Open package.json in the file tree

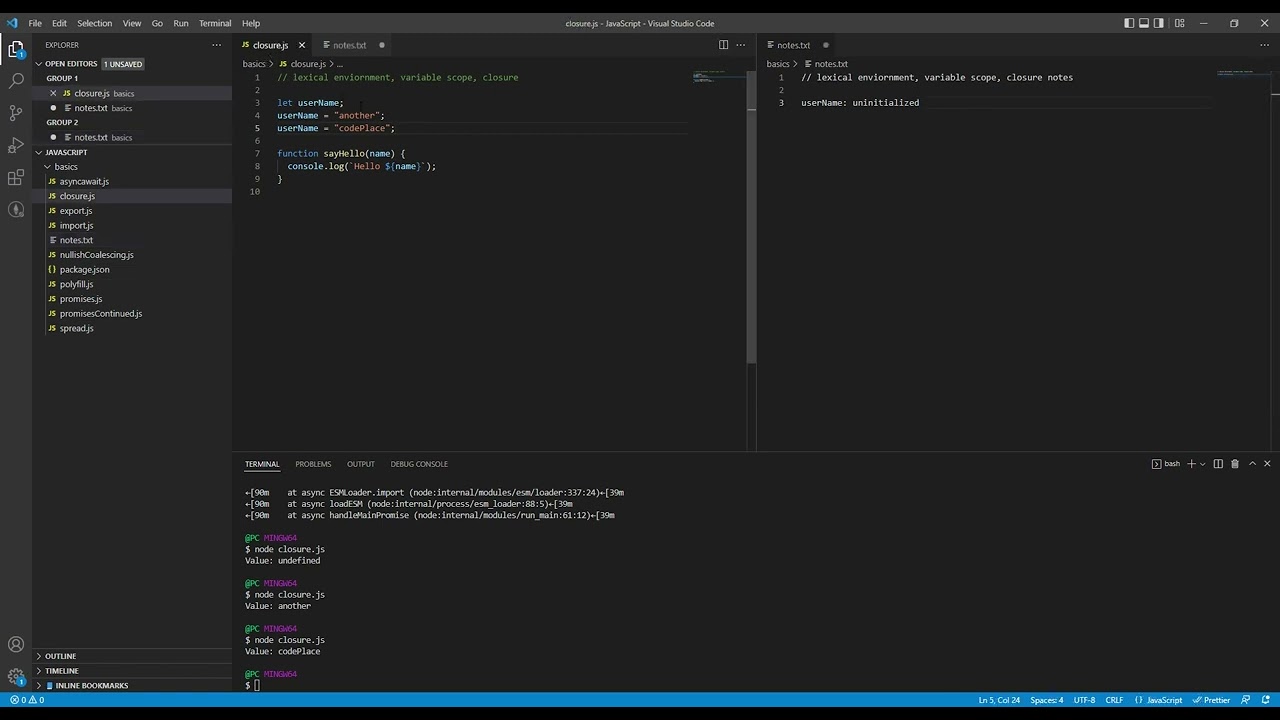coord(84,270)
